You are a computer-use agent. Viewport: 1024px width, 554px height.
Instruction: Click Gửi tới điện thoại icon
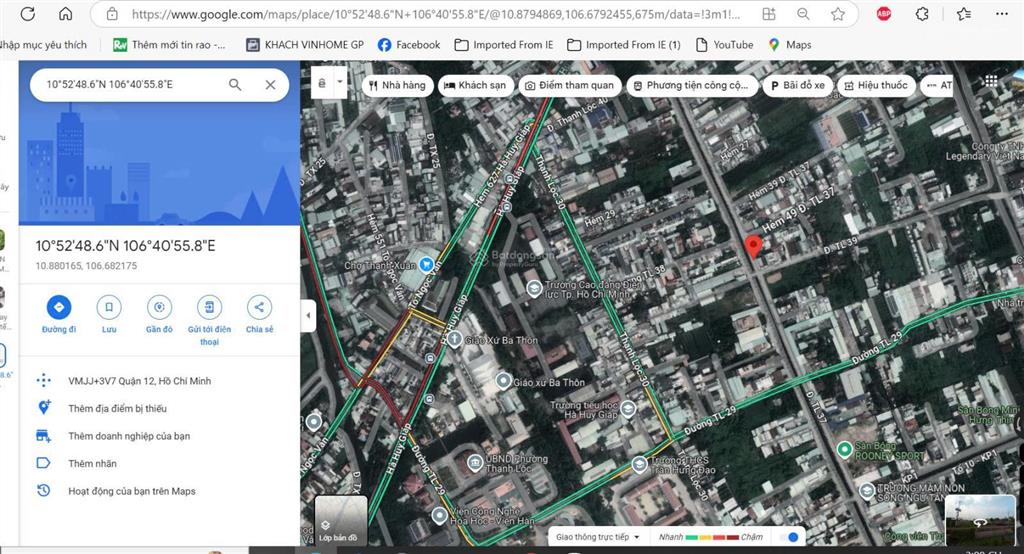point(209,307)
